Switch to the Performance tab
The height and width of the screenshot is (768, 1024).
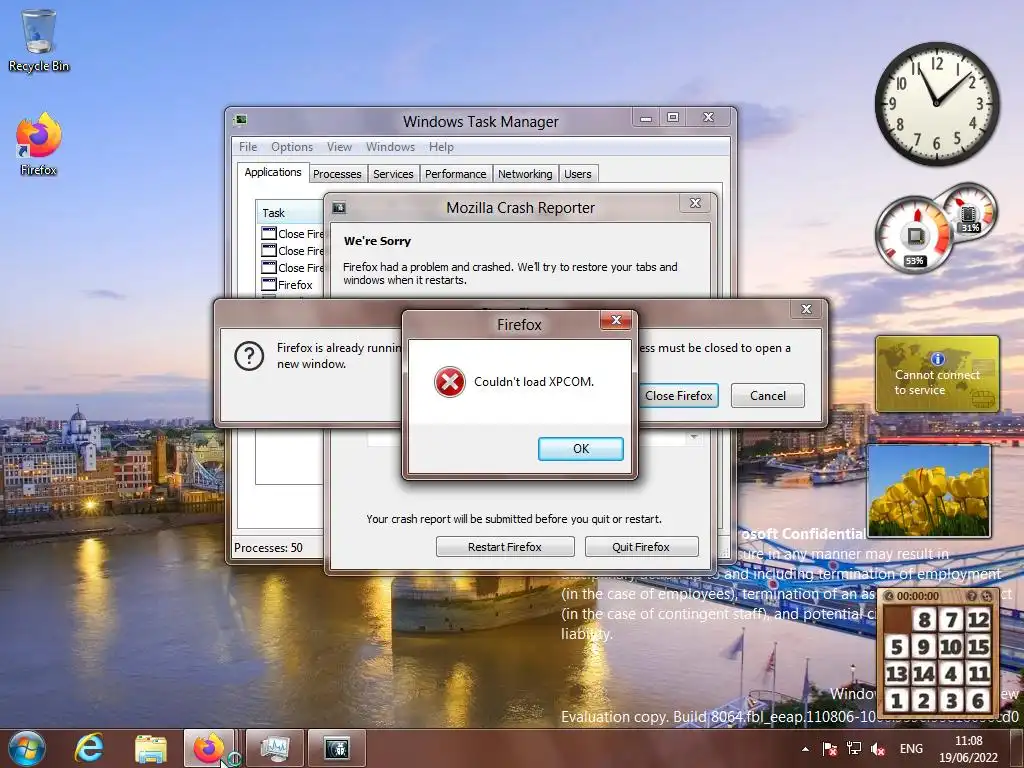pyautogui.click(x=455, y=174)
